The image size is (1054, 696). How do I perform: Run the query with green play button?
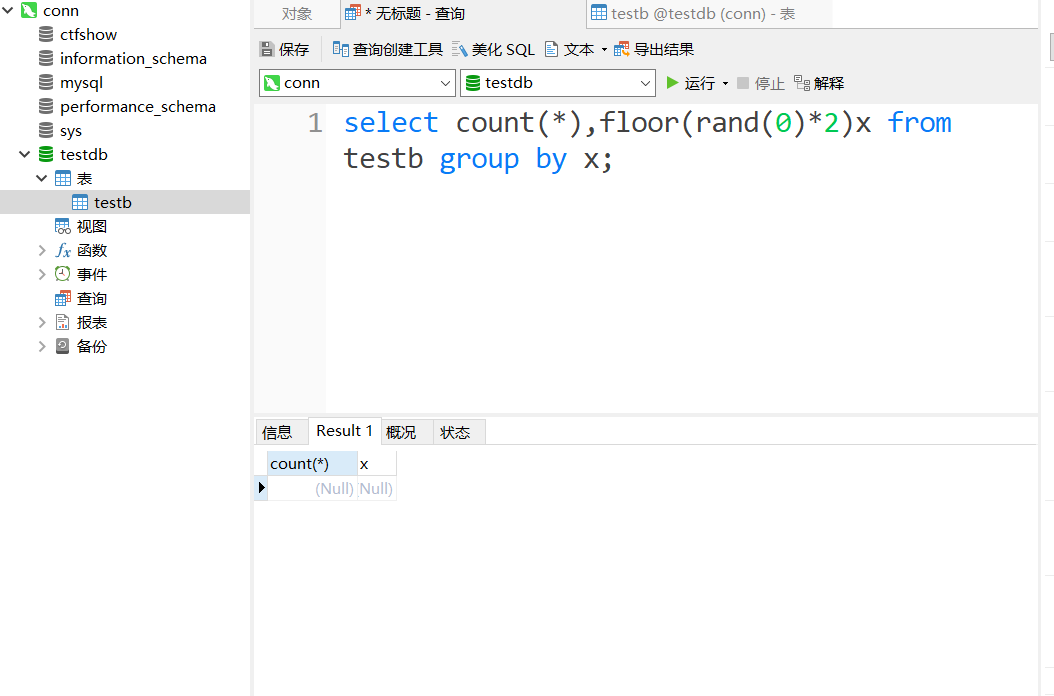(673, 83)
